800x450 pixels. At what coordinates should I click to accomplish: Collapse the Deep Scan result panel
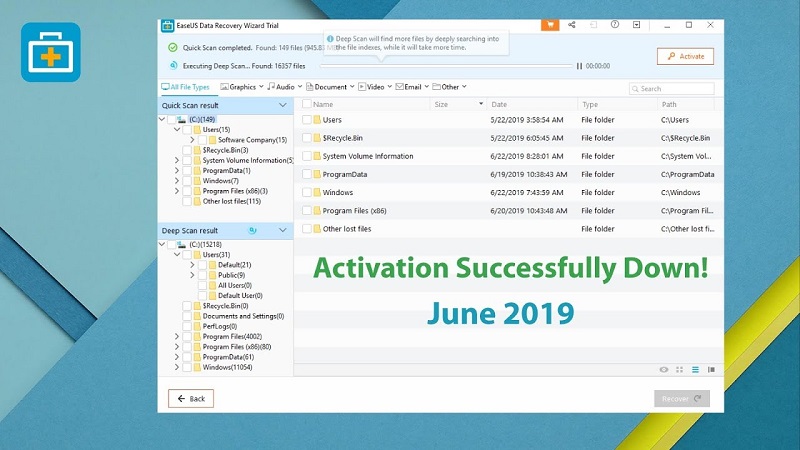pyautogui.click(x=283, y=230)
